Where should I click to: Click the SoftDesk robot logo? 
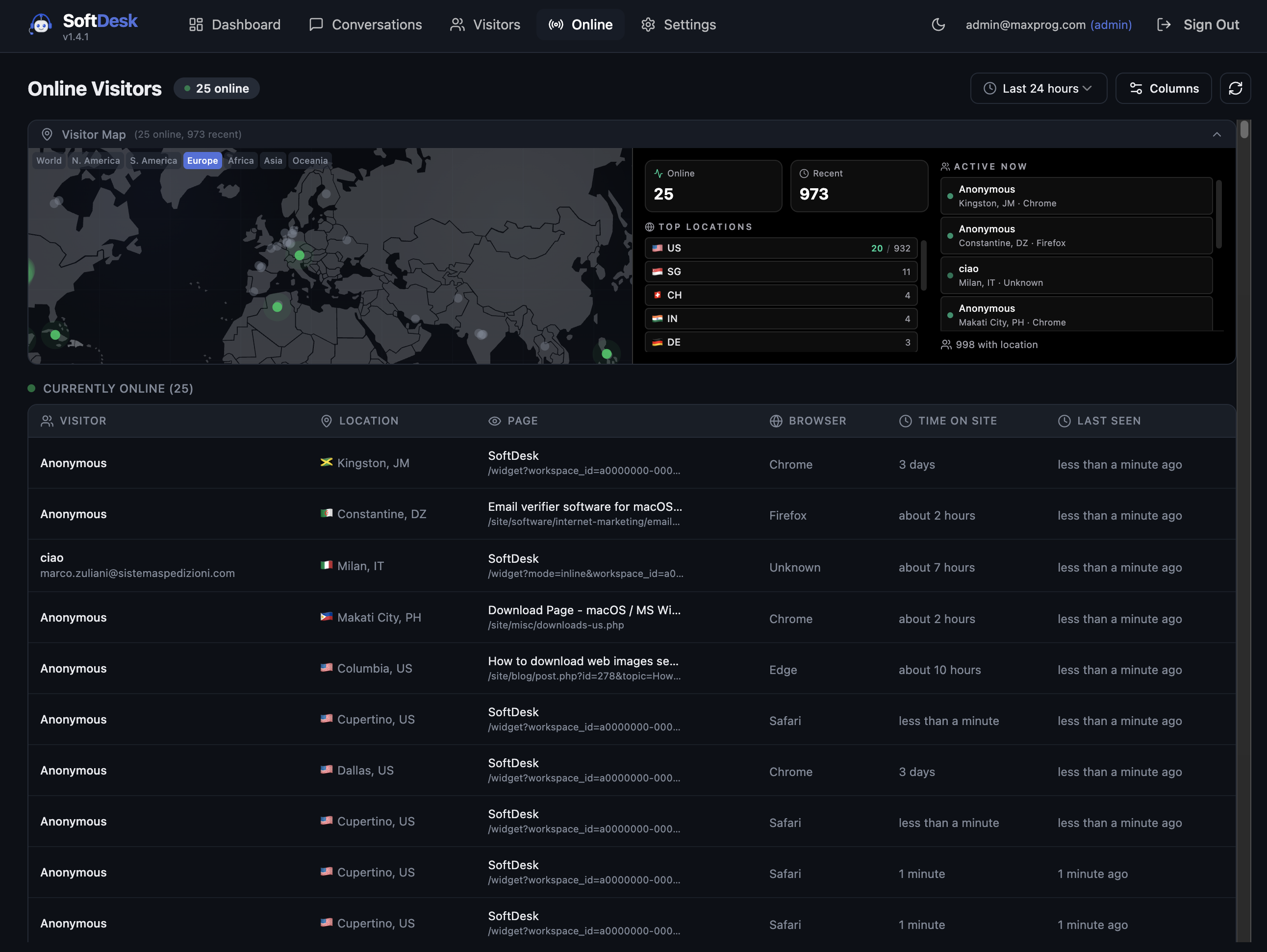[41, 25]
